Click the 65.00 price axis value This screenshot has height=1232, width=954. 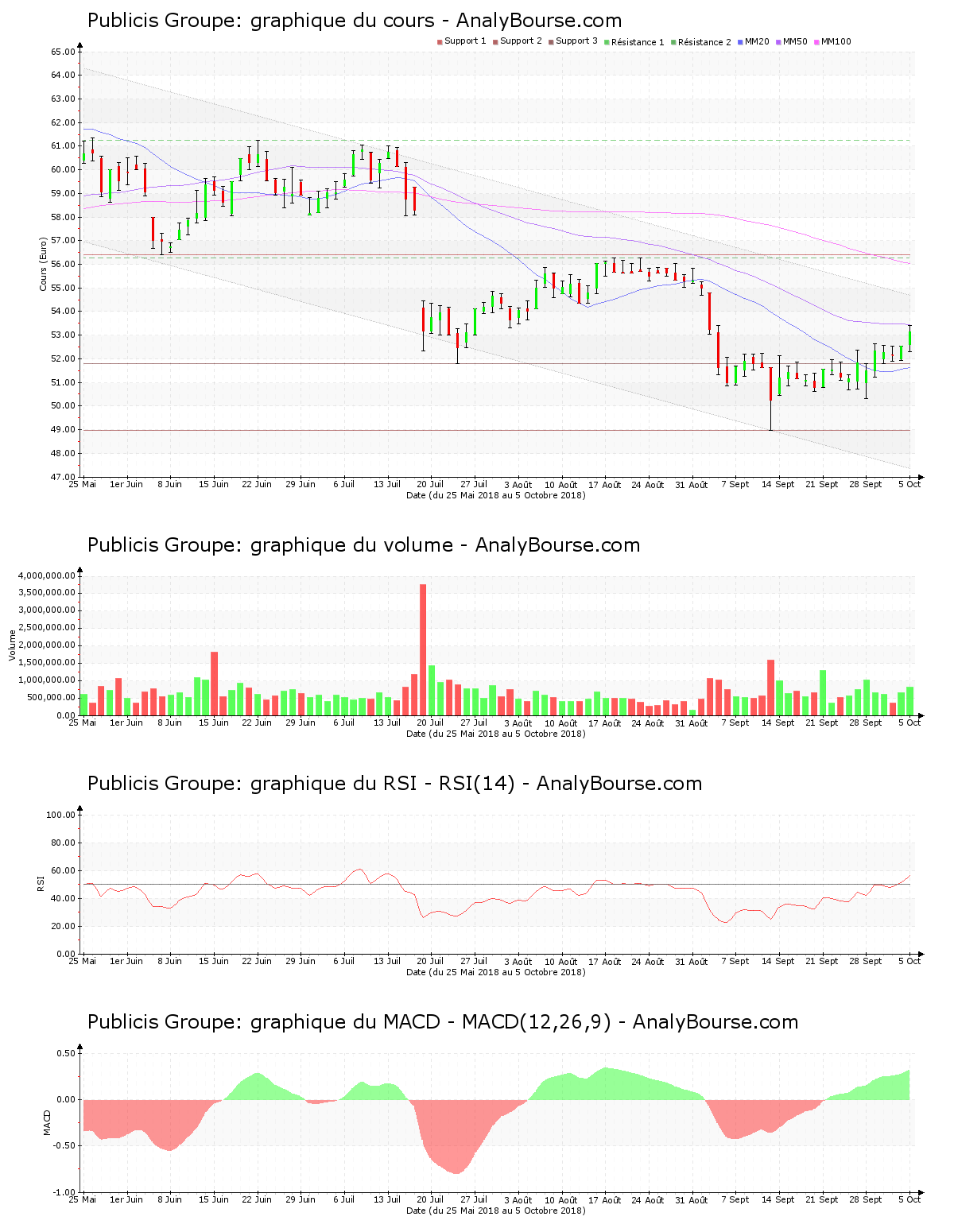[63, 52]
